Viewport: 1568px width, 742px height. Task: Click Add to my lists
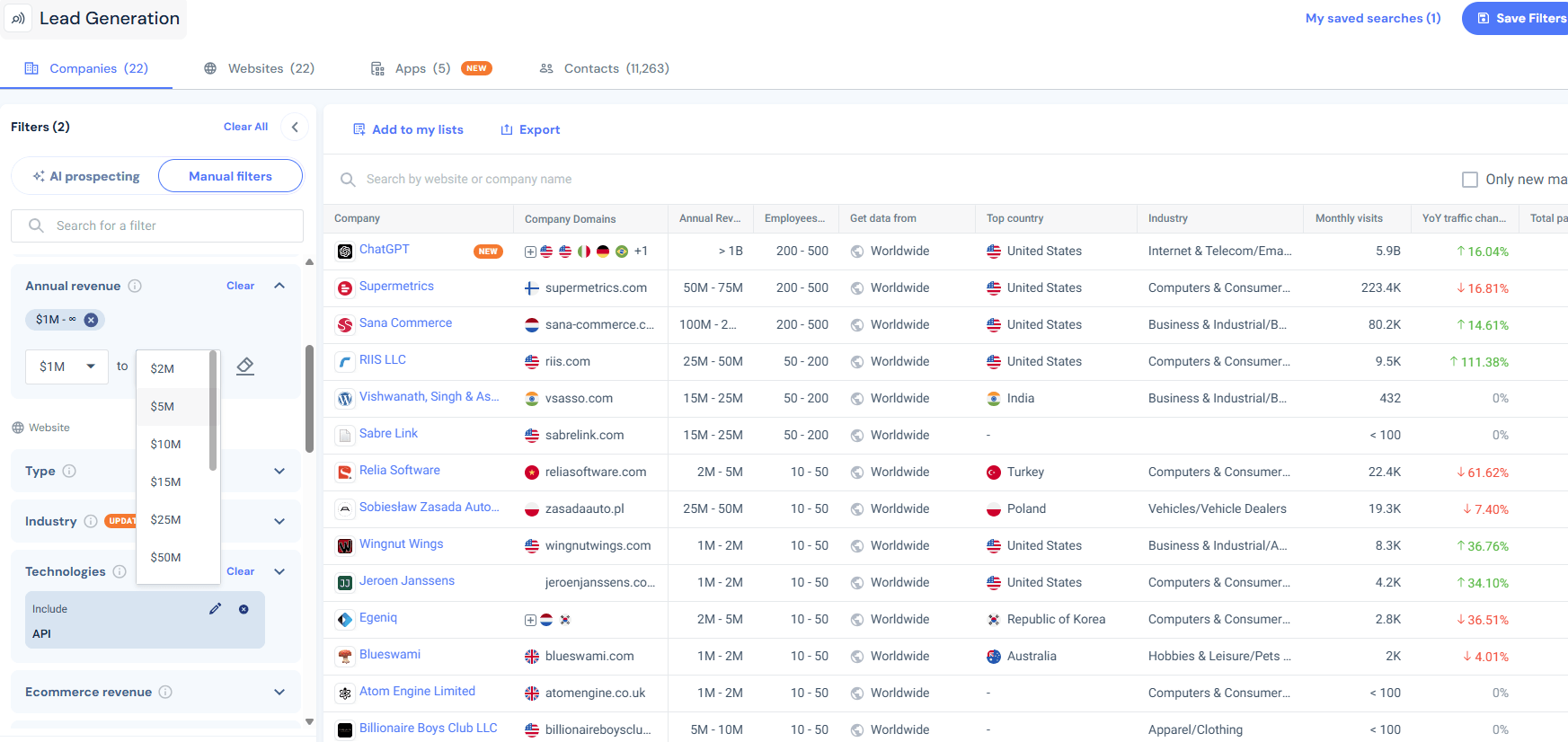click(408, 129)
